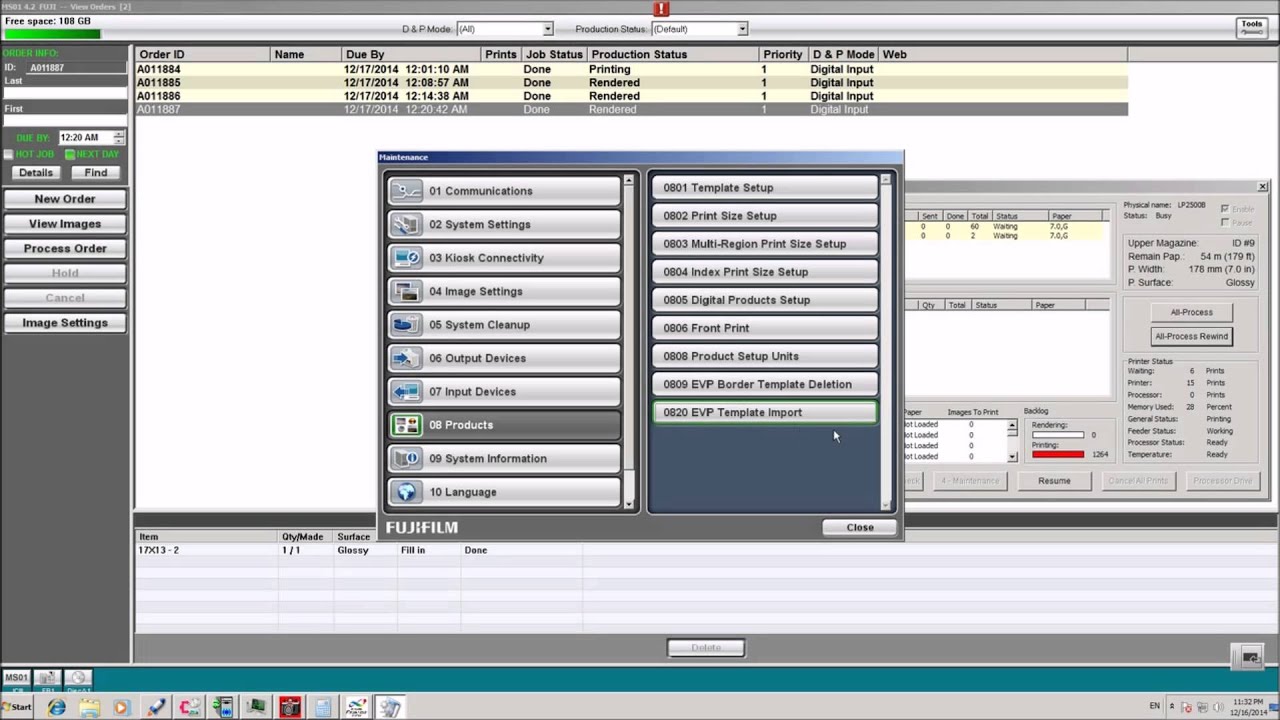The height and width of the screenshot is (720, 1280).
Task: Click the Free space green progress bar
Action: click(52, 34)
